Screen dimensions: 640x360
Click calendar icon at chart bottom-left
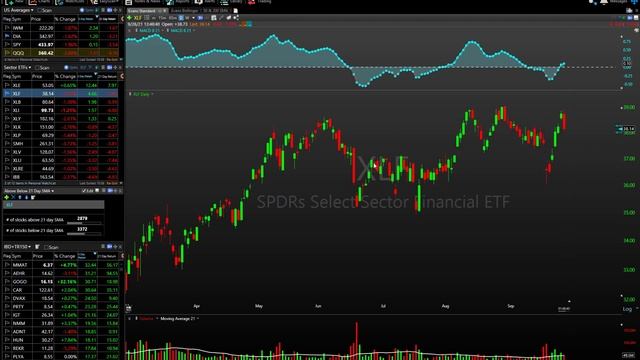(129, 308)
